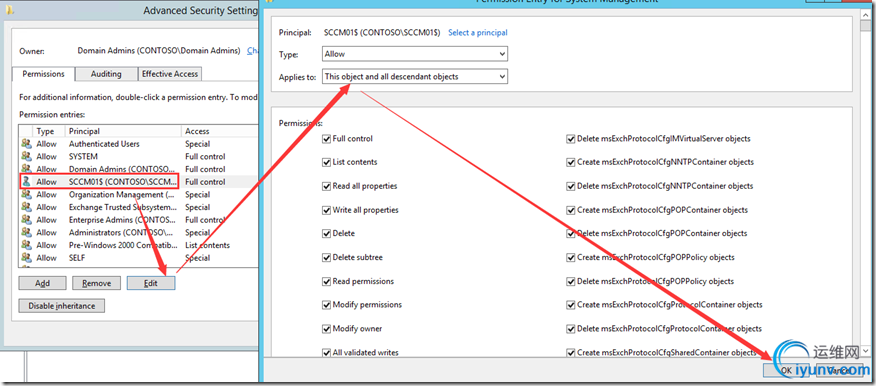Viewport: 876px width, 386px height.
Task: Toggle Create msExchProtocolCfgProtocolContainer objects checkbox
Action: (x=570, y=305)
